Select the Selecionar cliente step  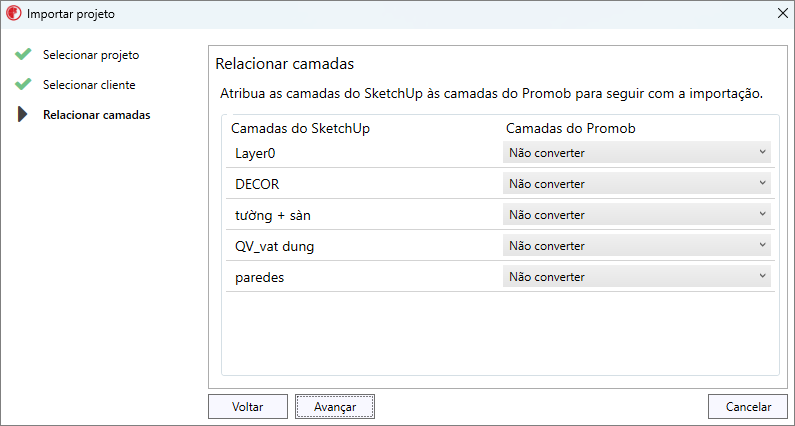click(x=89, y=85)
